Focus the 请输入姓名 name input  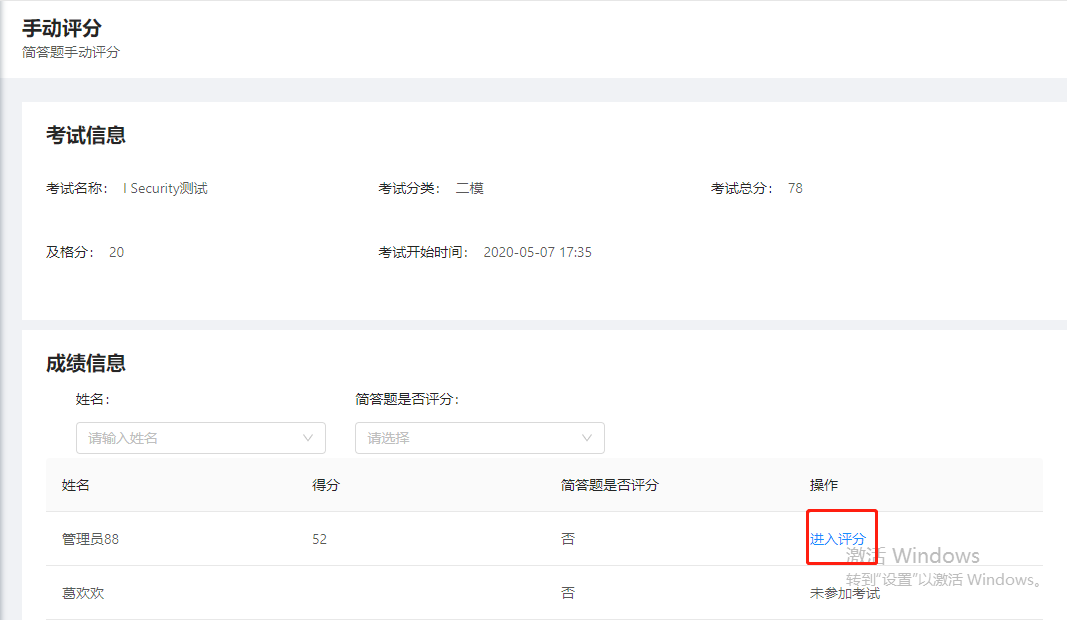201,438
